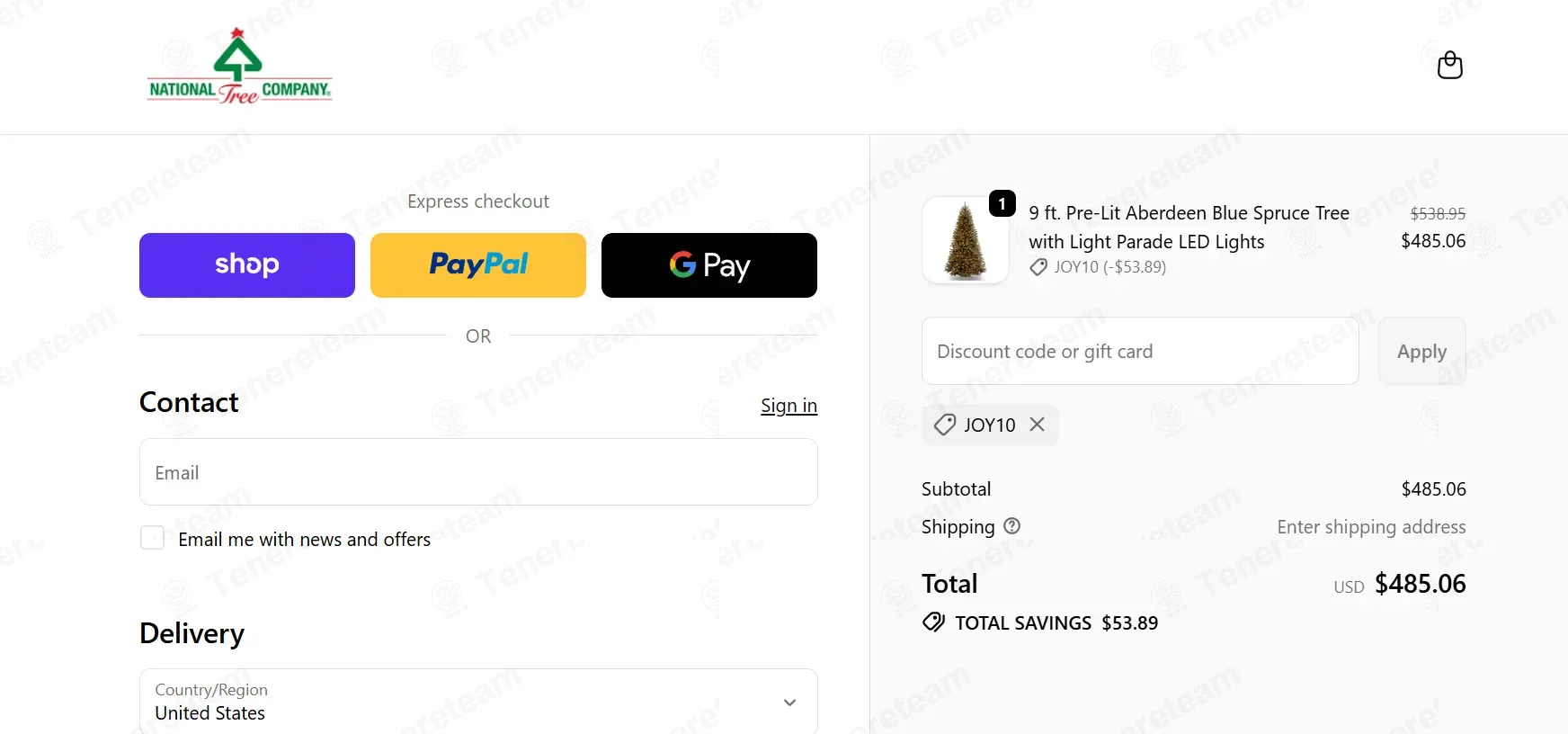Click the 9 ft. Aberdeen Blue Spruce title
The width and height of the screenshot is (1568, 734).
pos(1189,227)
